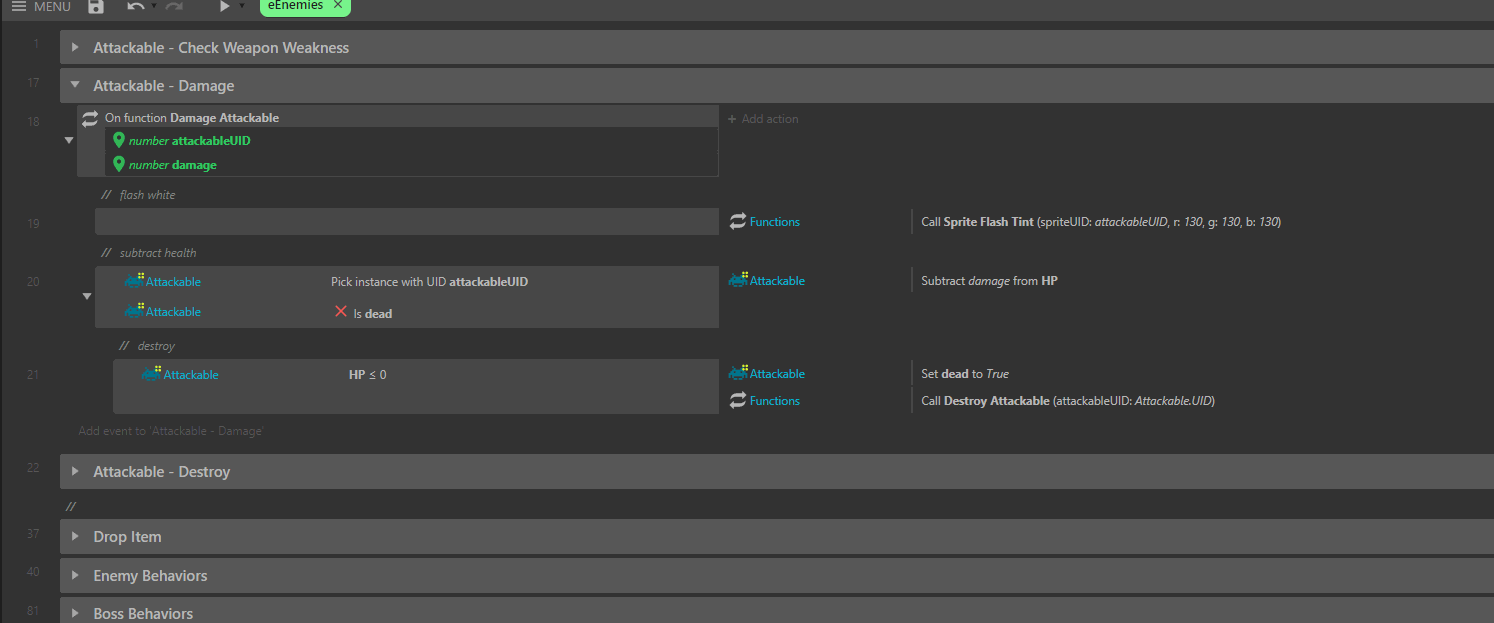
Task: Click the Attackable icon in the 'Is dead' condition
Action: pyautogui.click(x=135, y=311)
